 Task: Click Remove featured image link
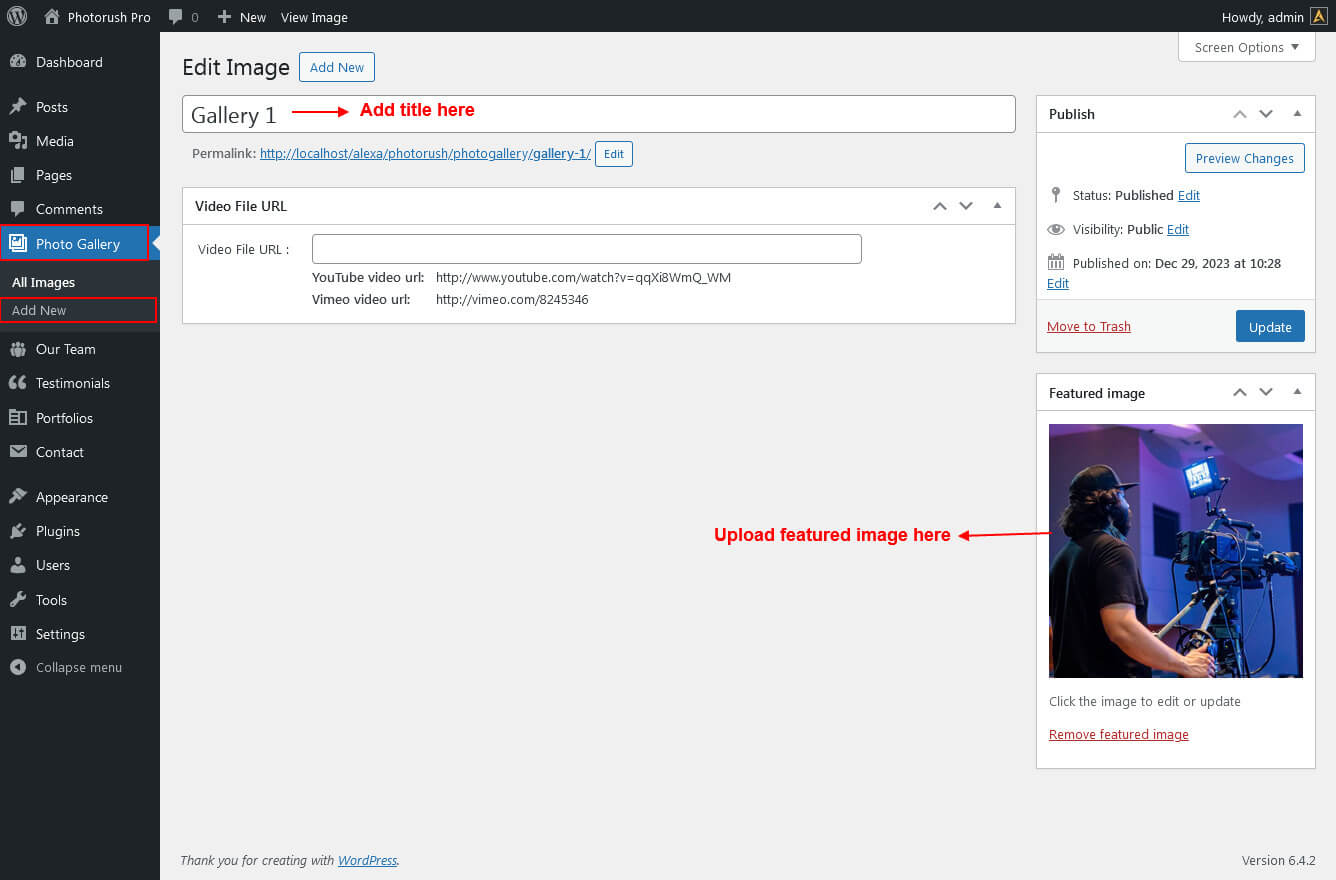click(1119, 734)
